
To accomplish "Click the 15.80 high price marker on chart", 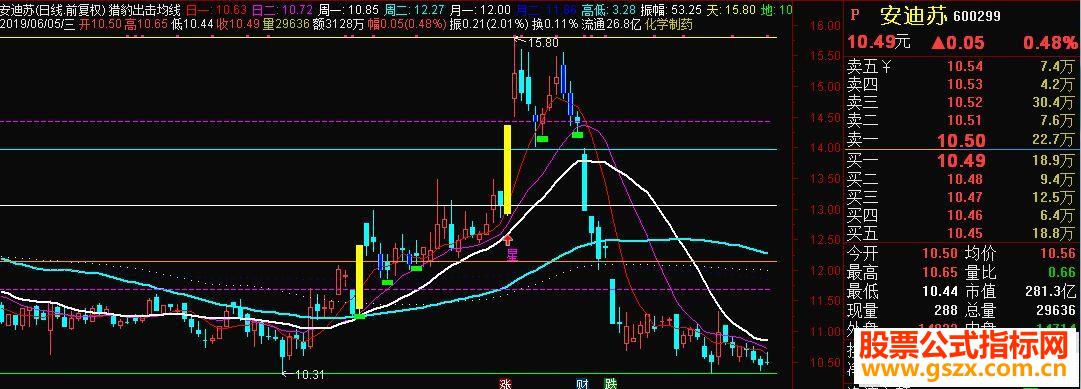I will click(x=543, y=43).
